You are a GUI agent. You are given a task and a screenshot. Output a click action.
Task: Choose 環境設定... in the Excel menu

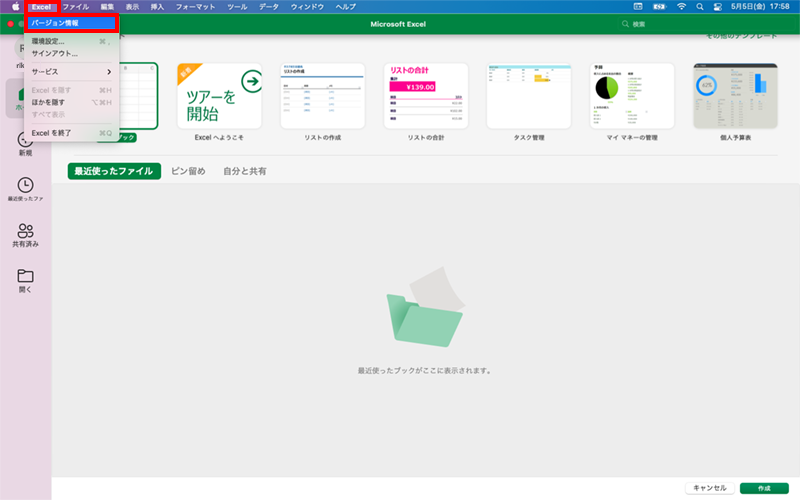tap(71, 41)
